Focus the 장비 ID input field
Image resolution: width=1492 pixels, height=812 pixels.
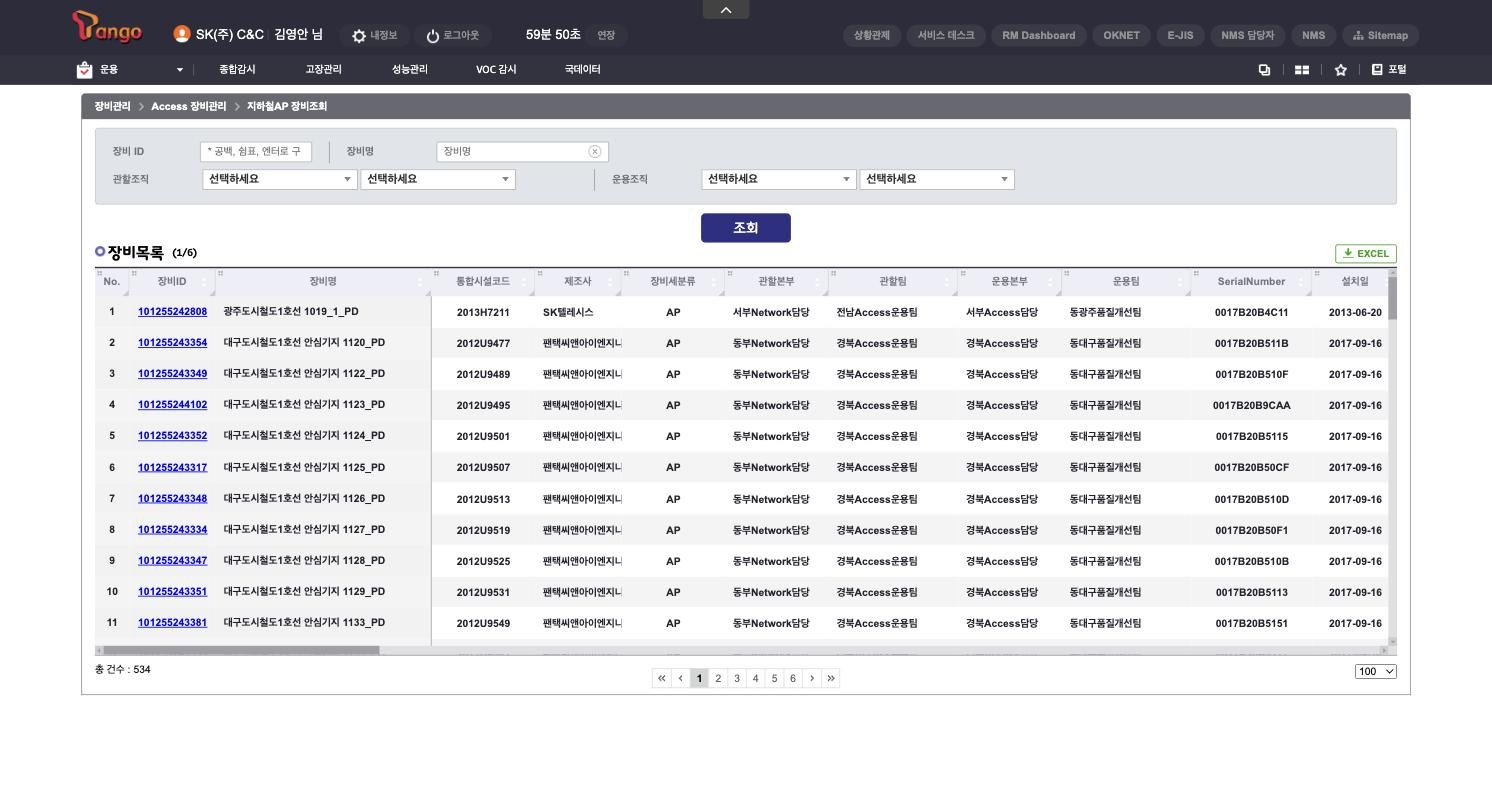click(x=256, y=152)
